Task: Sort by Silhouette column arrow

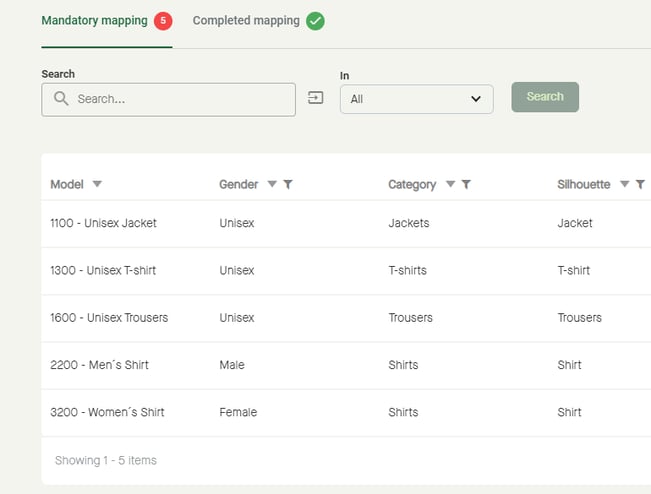Action: [624, 185]
